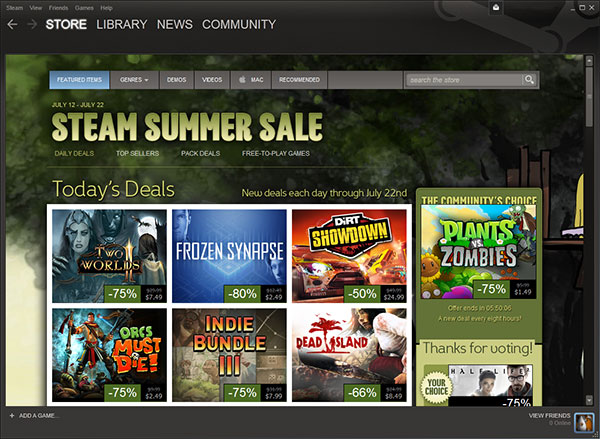This screenshot has width=600, height=439.
Task: Open the Apple Mac games tab
Action: 251,80
